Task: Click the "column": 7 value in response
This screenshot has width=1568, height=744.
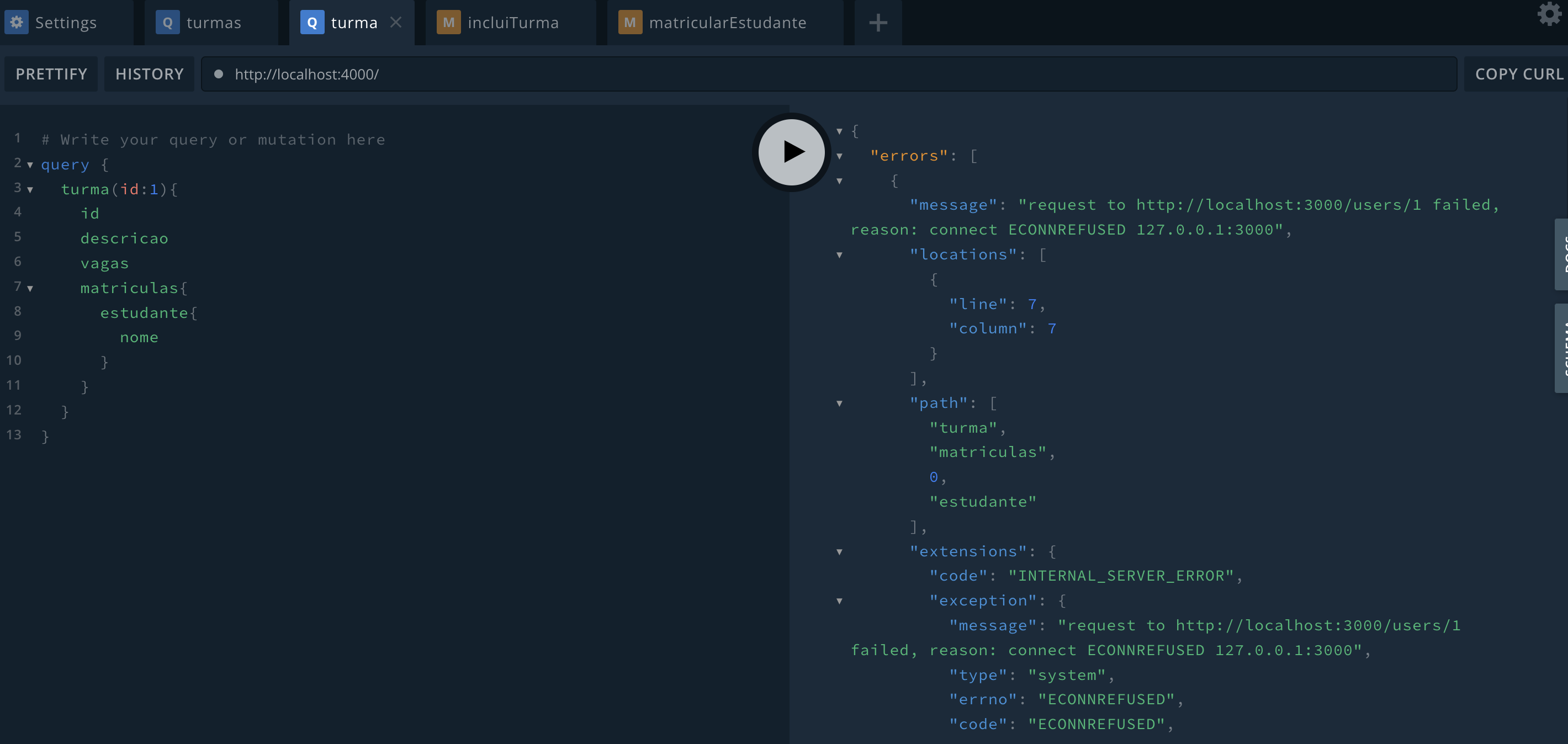Action: (1003, 328)
